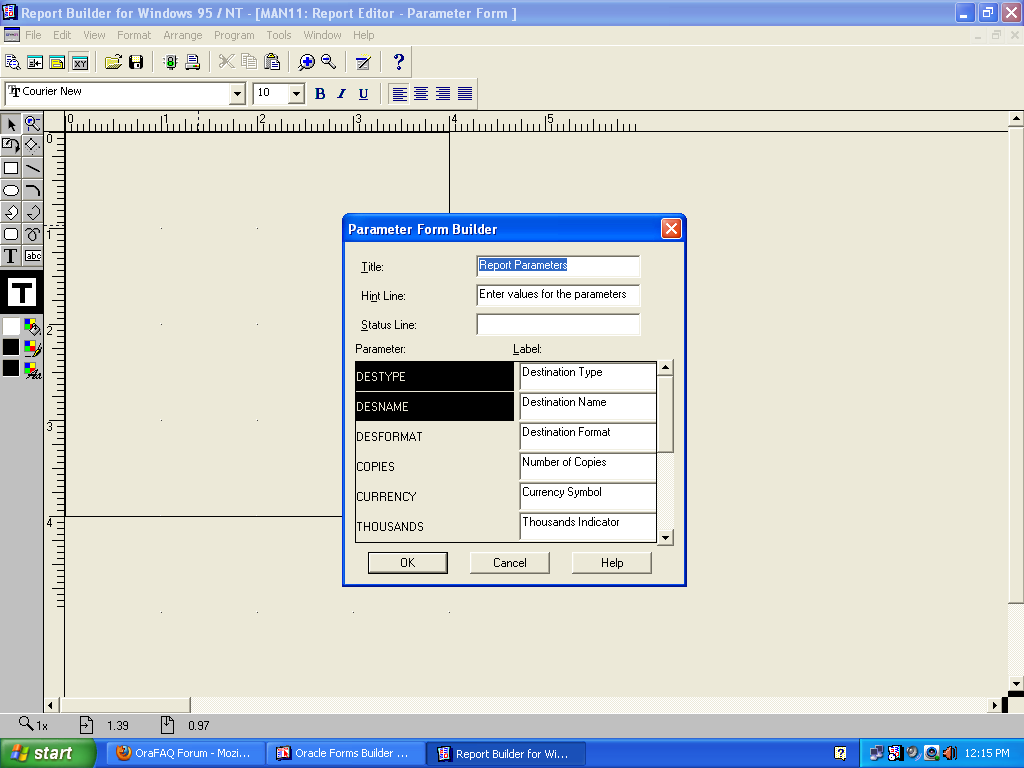Click Cancel in Parameter Form Builder
The width and height of the screenshot is (1024, 768).
coord(509,563)
